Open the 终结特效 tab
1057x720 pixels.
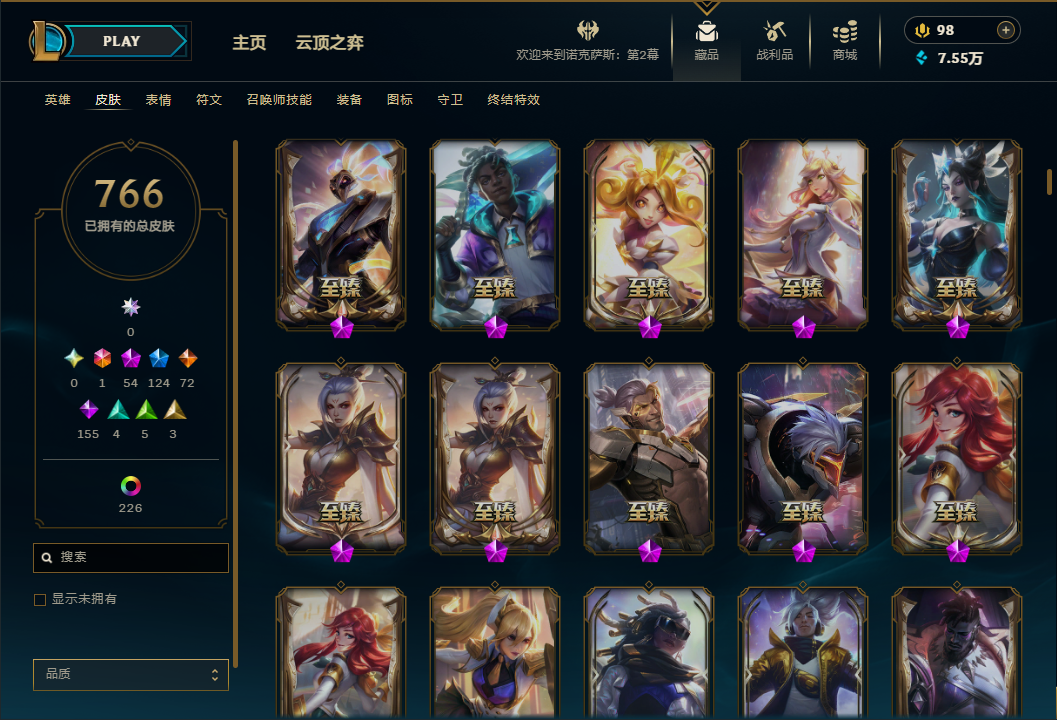514,100
